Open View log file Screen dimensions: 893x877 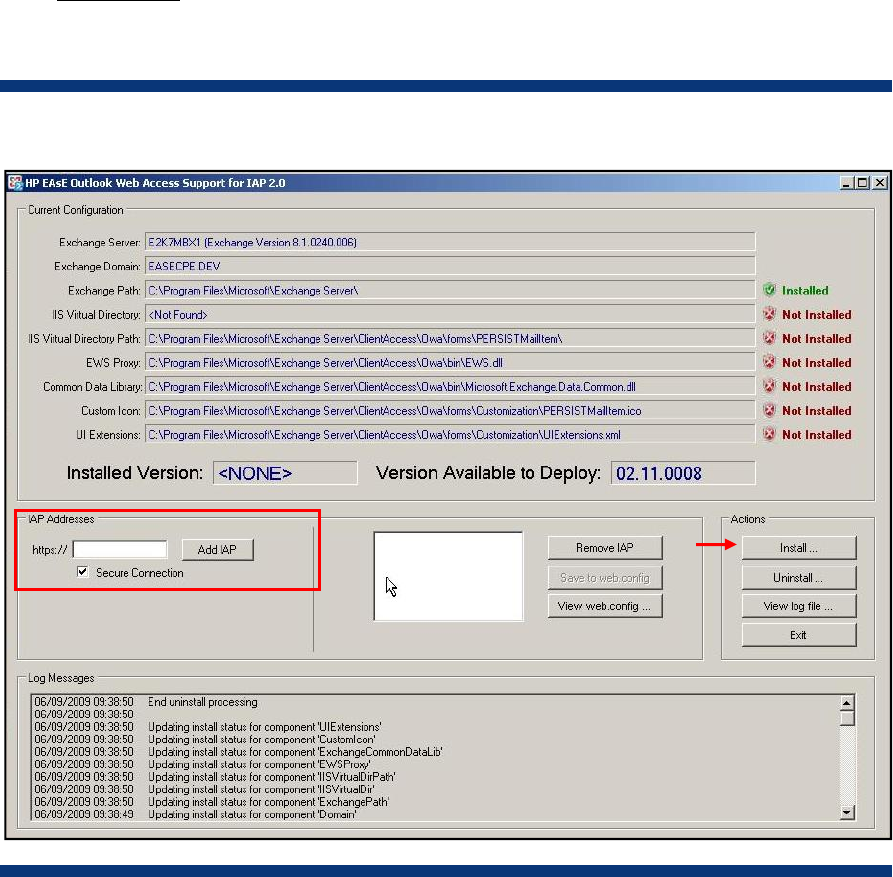(798, 606)
